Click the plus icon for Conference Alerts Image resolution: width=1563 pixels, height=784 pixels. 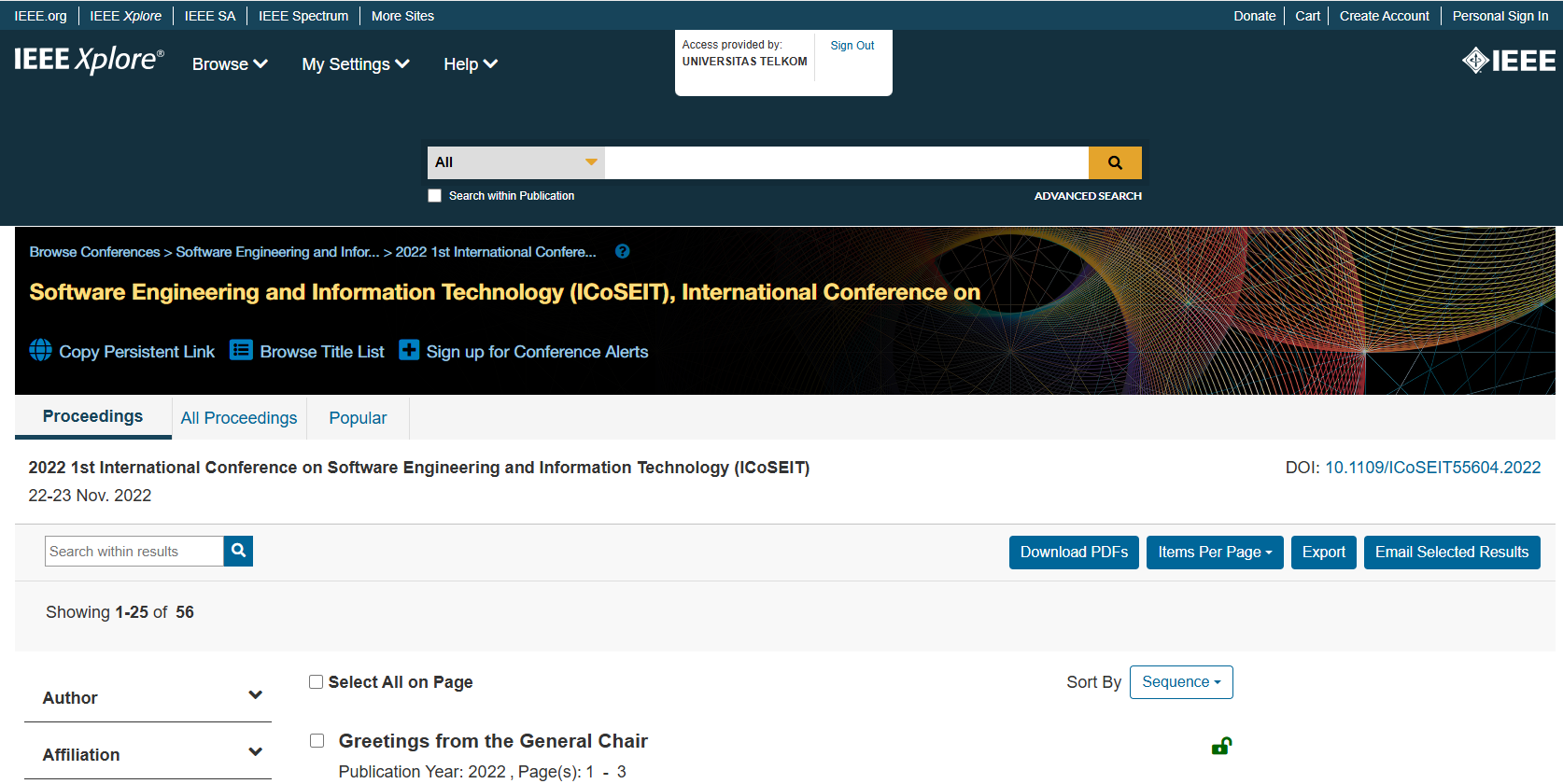(x=409, y=350)
